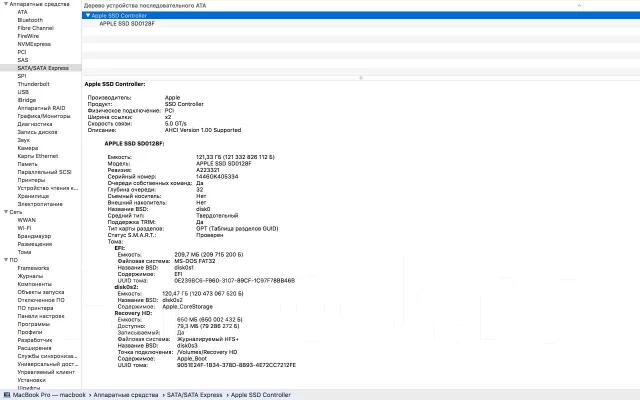Show Камера information
The width and height of the screenshot is (640, 400).
click(28, 148)
